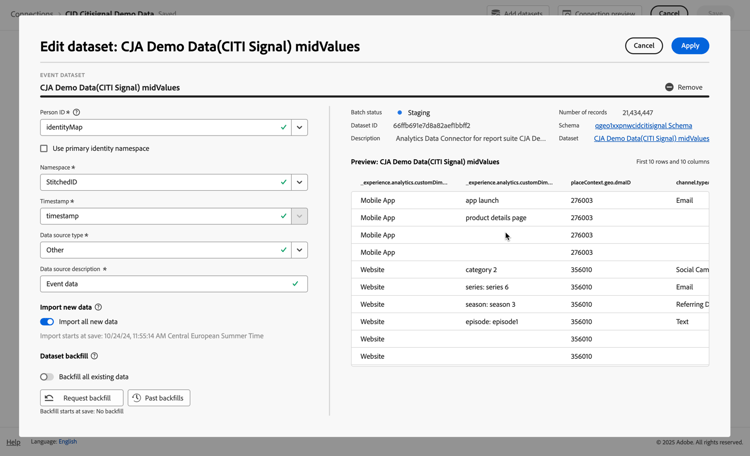750x456 pixels.
Task: Cancel the Edit dataset dialog
Action: point(643,45)
